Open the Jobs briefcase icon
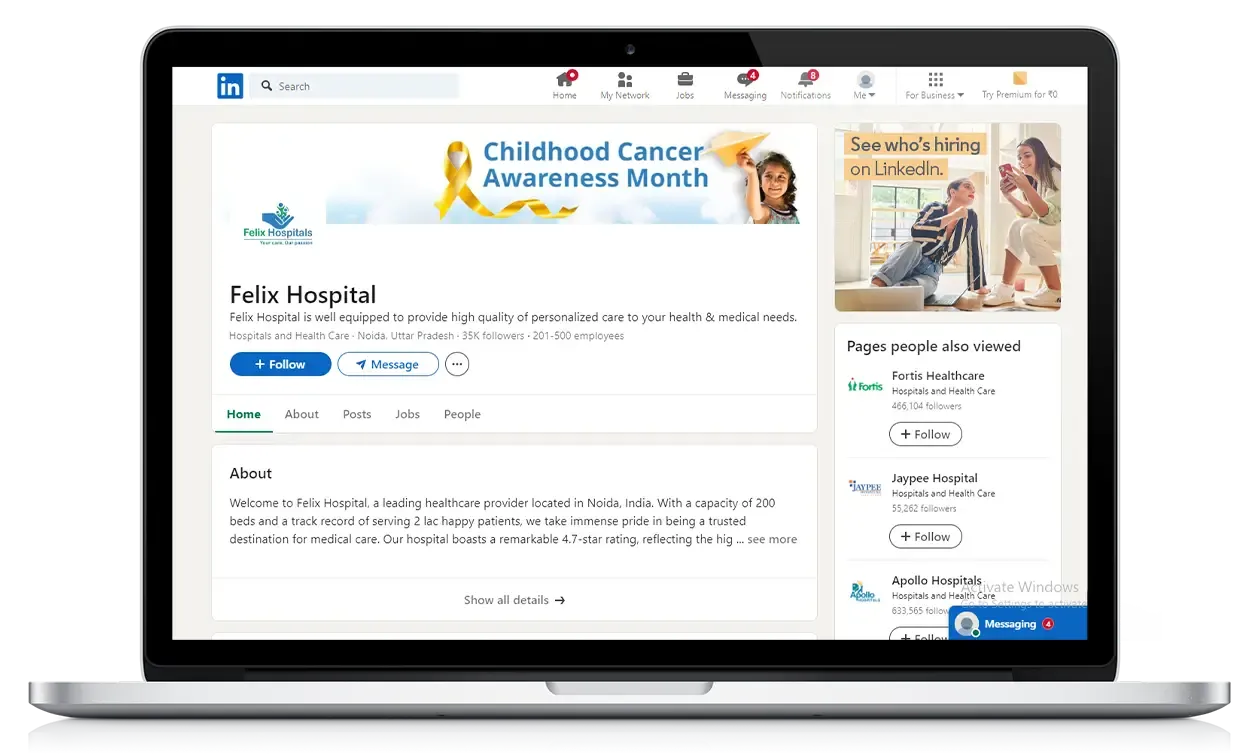 (x=685, y=81)
